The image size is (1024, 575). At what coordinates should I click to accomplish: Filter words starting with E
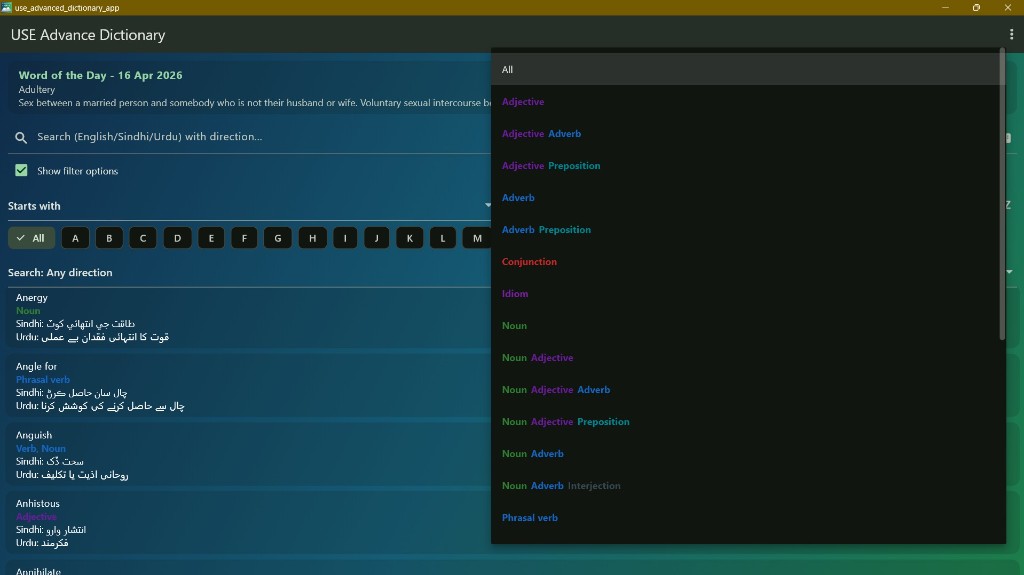click(211, 238)
